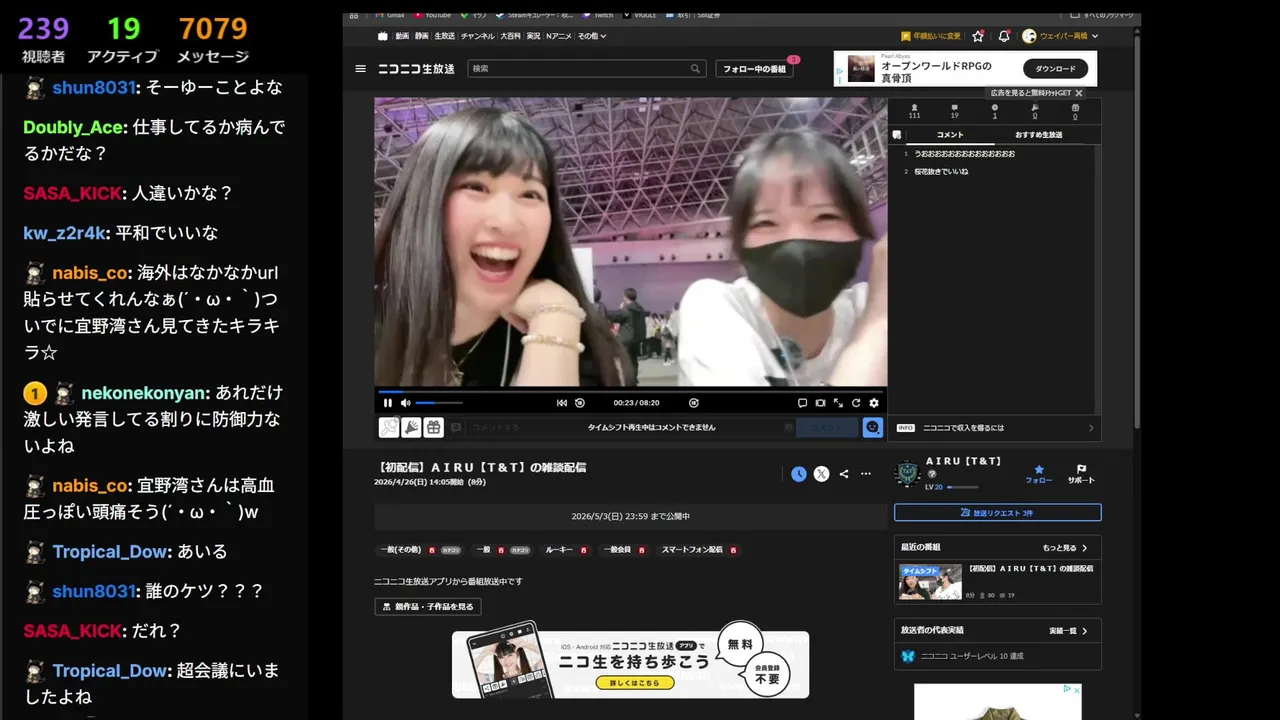The image size is (1280, 720).
Task: Toggle the wide-screen mode icon in the player
Action: pyautogui.click(x=820, y=403)
